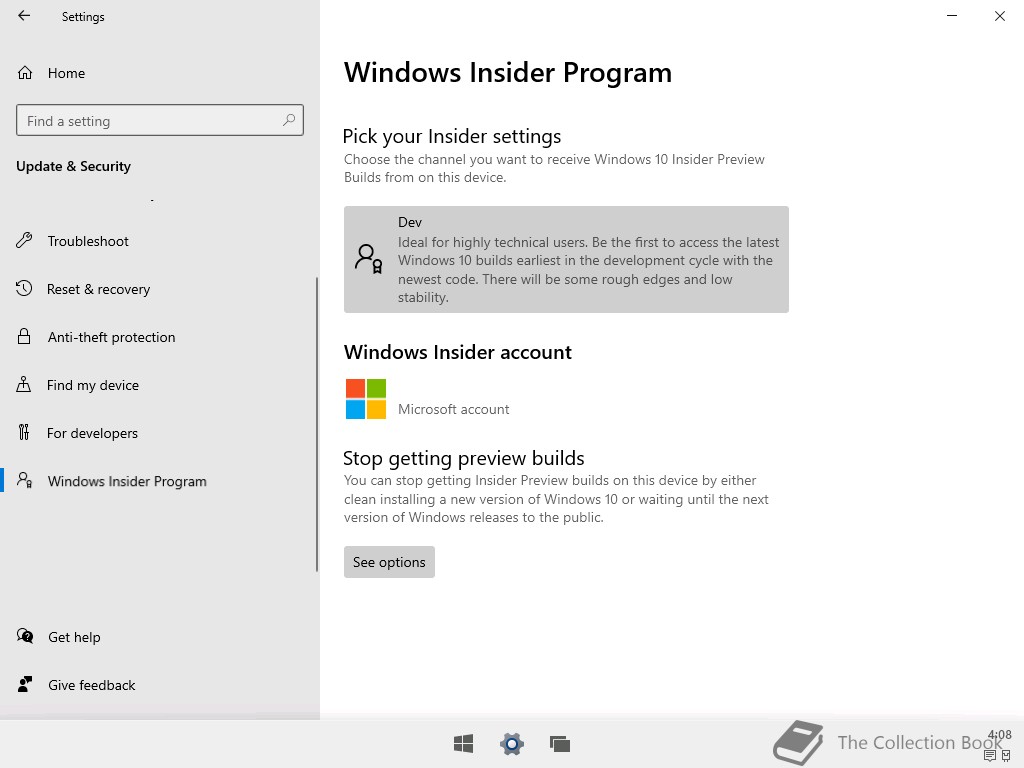Open the Give feedback link
This screenshot has width=1024, height=768.
click(x=91, y=685)
